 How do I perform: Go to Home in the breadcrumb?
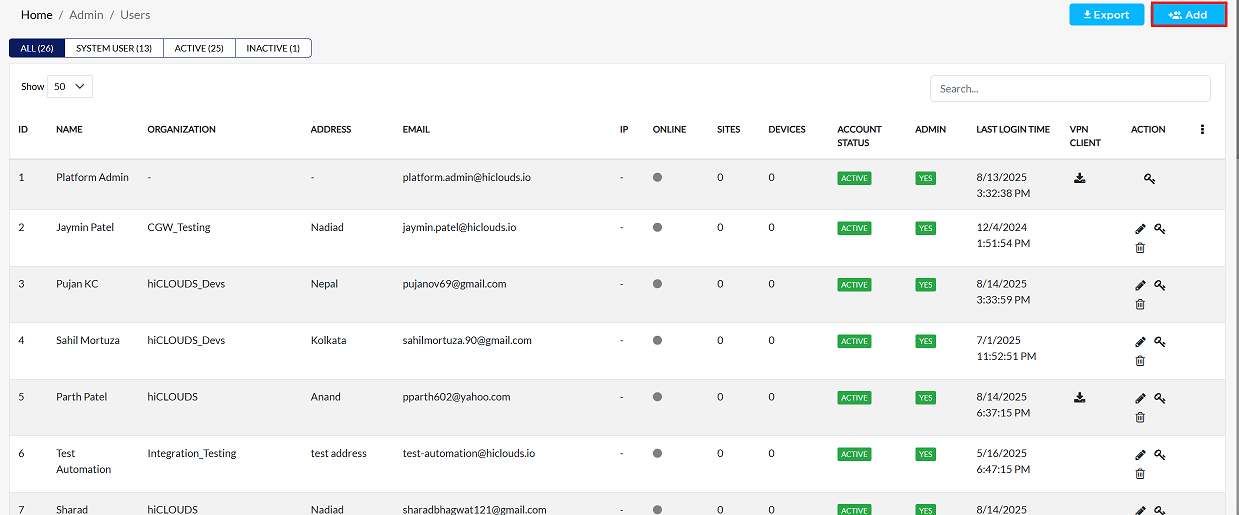37,15
